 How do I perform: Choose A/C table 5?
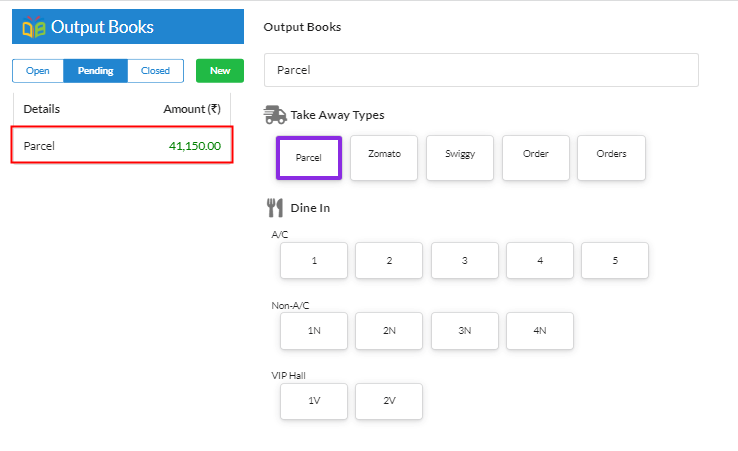point(615,260)
